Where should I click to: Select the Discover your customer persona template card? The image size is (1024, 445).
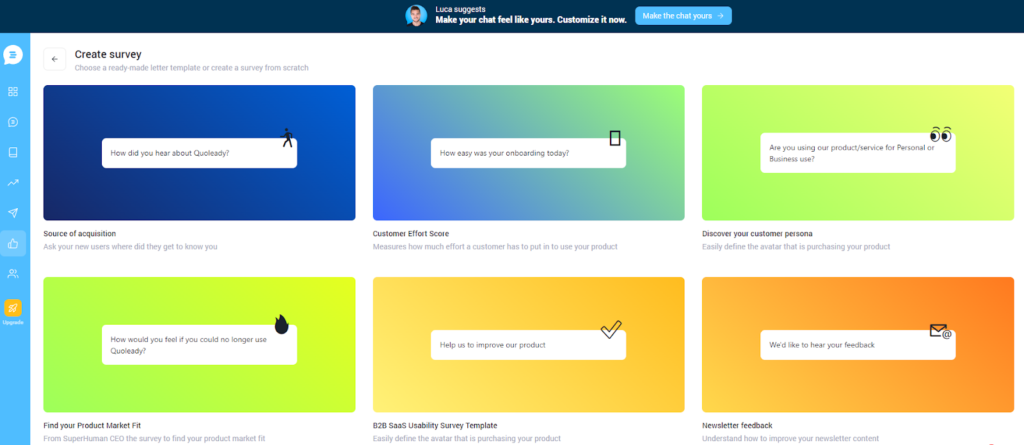point(858,153)
